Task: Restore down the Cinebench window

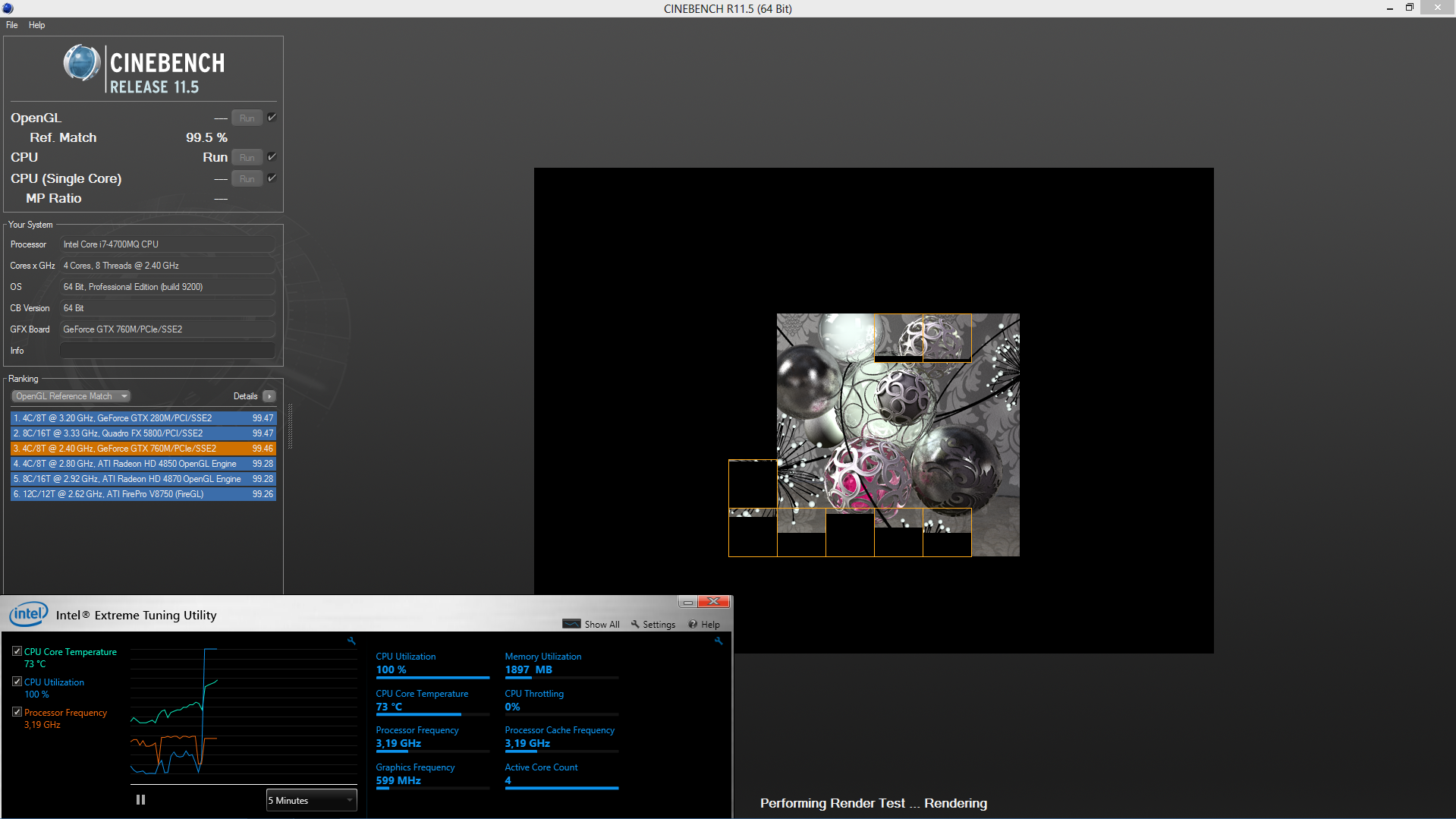Action: (x=1409, y=8)
